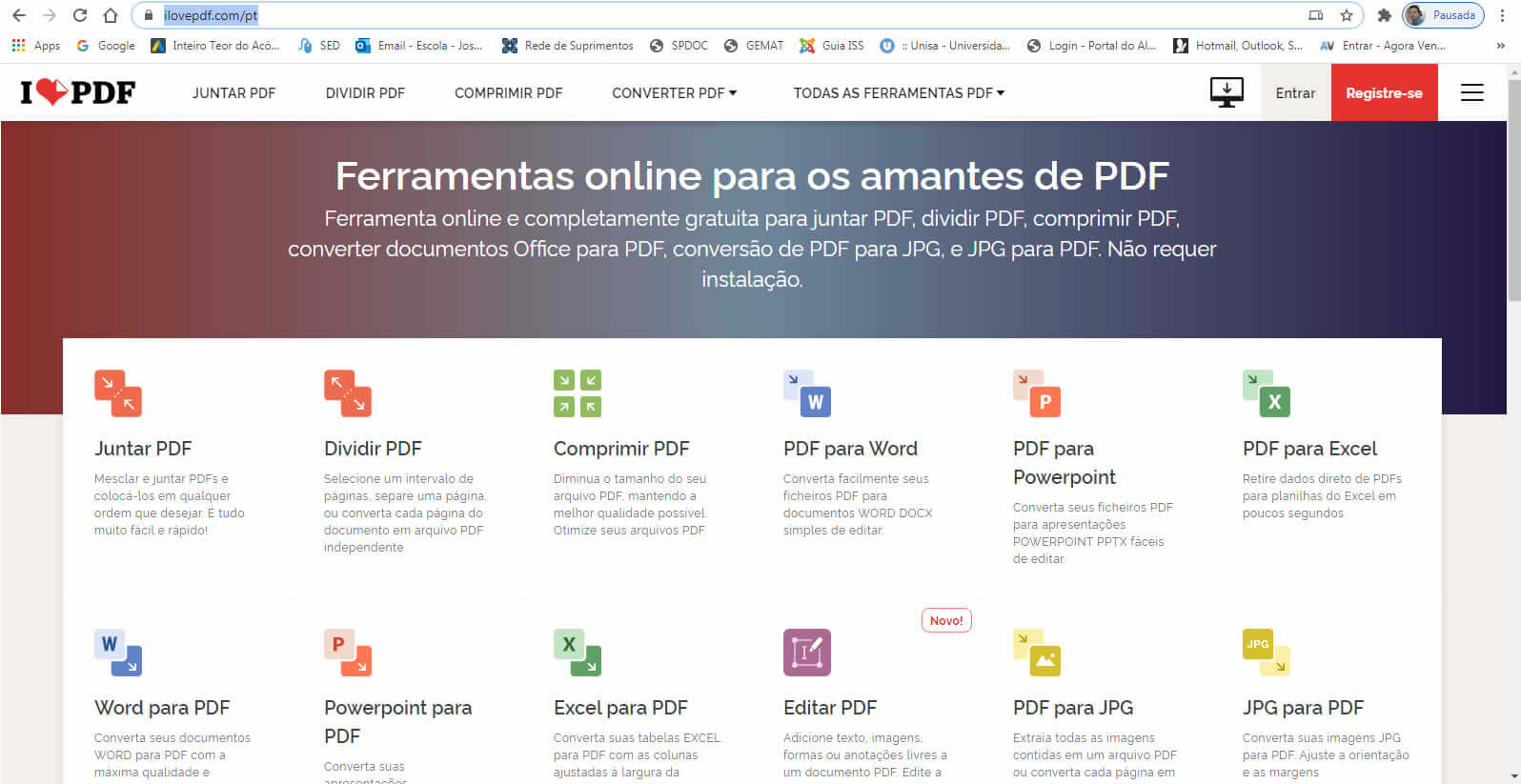This screenshot has width=1521, height=784.
Task: Open COMPRIMIR PDF in top navigation
Action: click(508, 92)
